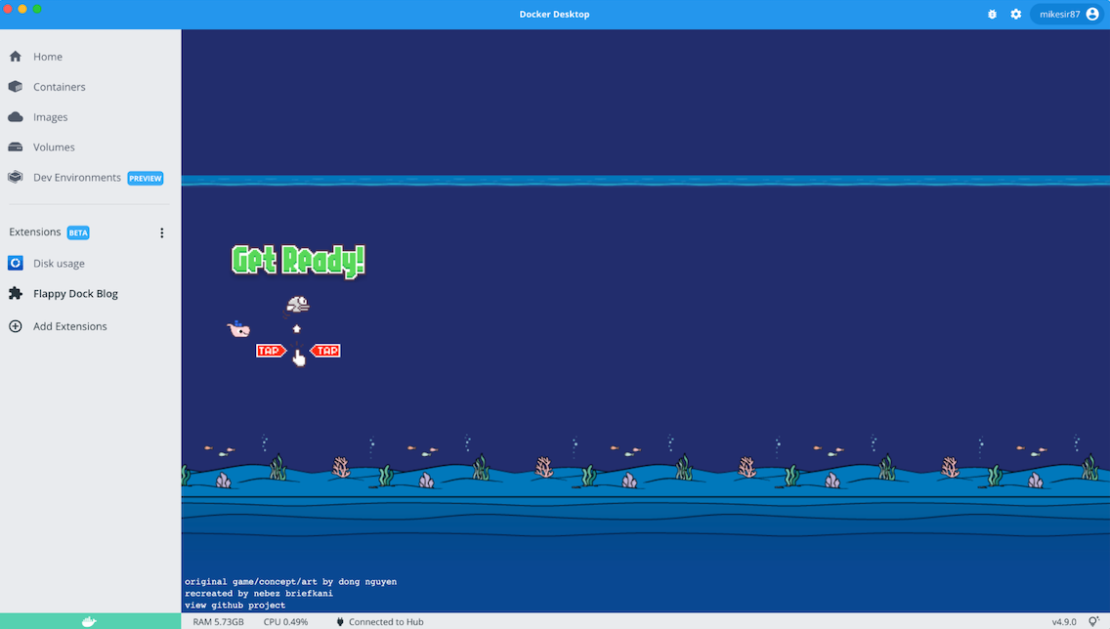
Task: Click the v4.9.0 version label
Action: (x=1064, y=621)
